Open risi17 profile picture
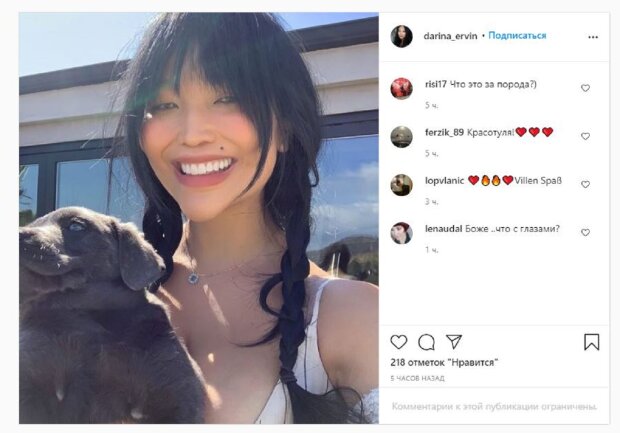 point(401,88)
